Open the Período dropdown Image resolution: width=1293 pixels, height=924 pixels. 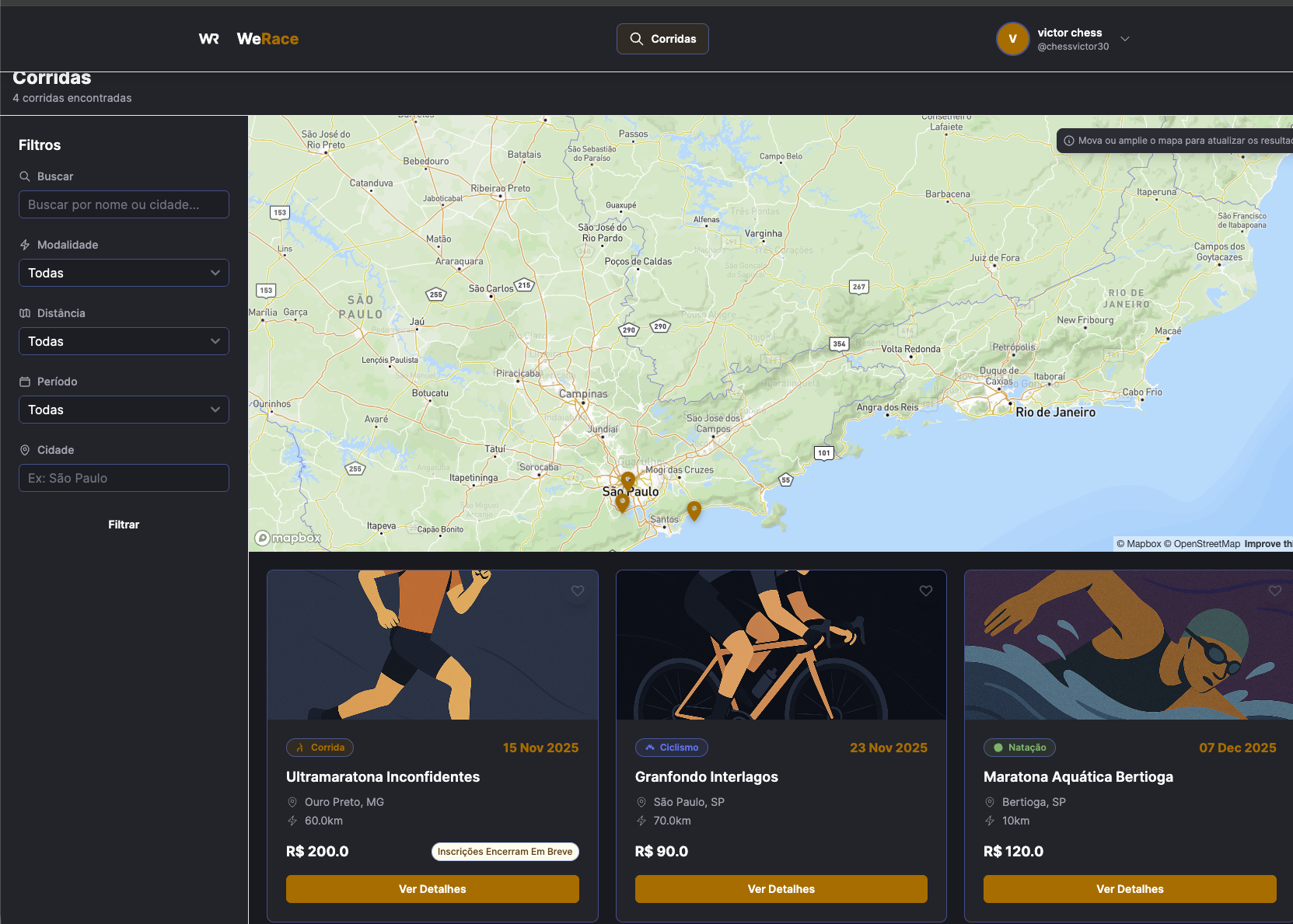(x=124, y=410)
